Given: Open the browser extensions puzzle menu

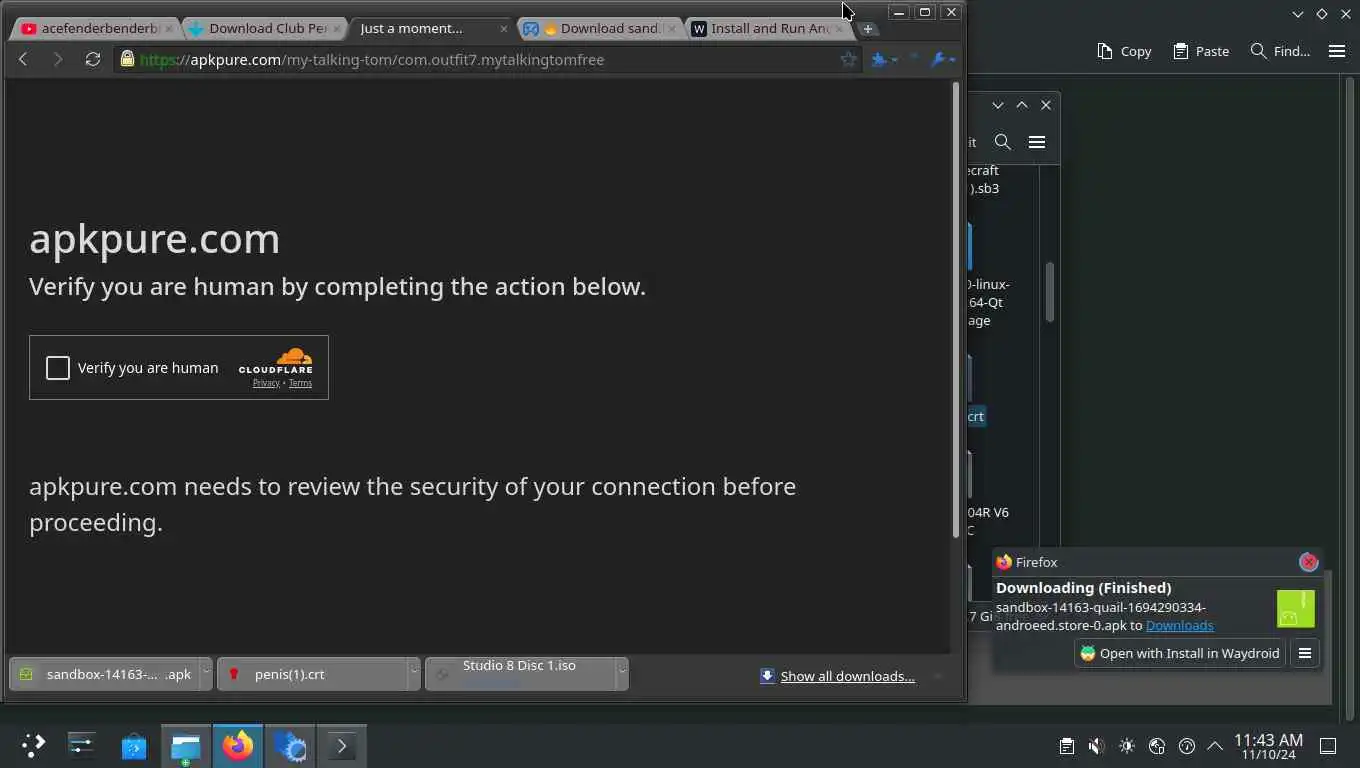Looking at the screenshot, I should (x=884, y=60).
